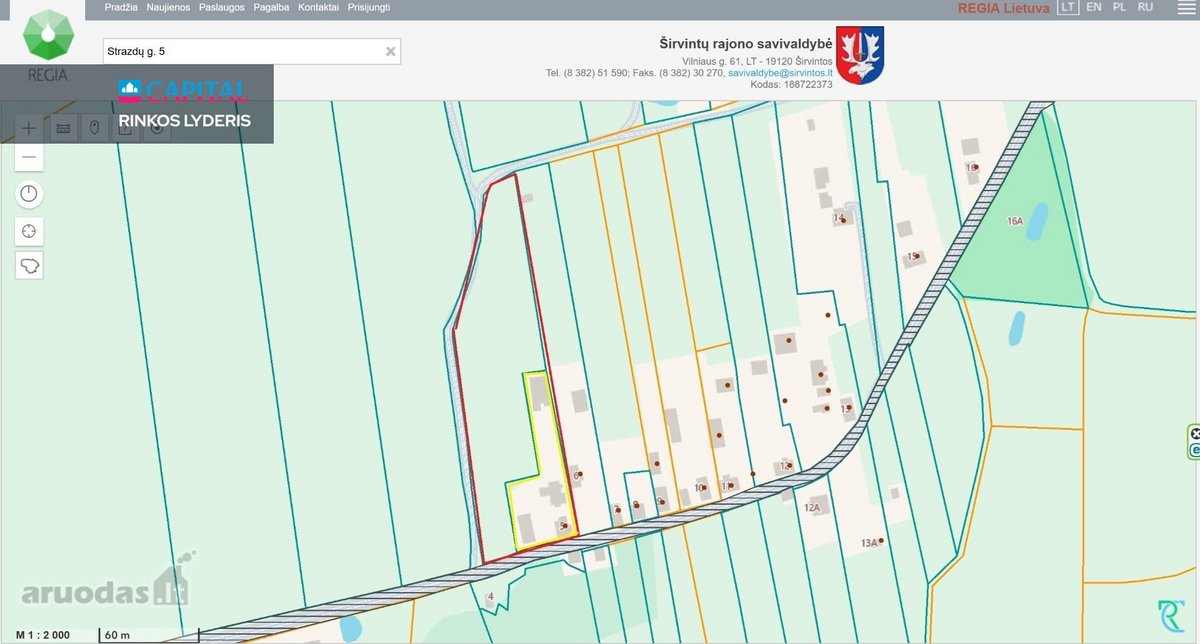Show full Lithuania map outline view
The height and width of the screenshot is (644, 1200).
(29, 266)
